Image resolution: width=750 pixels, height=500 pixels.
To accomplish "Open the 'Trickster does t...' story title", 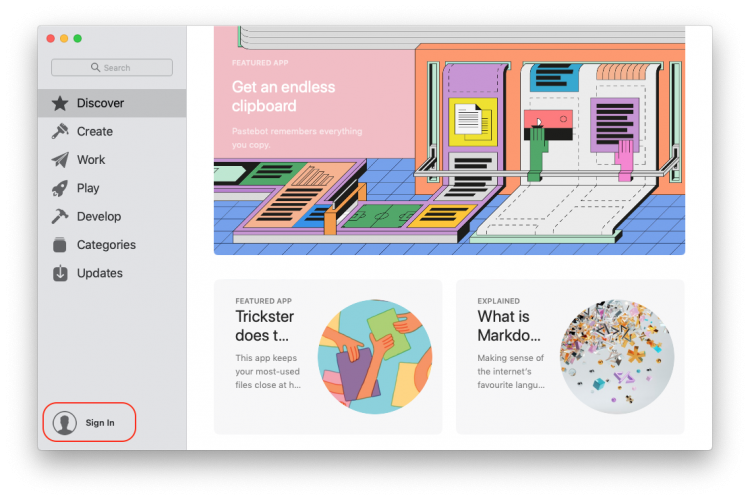I will click(x=265, y=326).
